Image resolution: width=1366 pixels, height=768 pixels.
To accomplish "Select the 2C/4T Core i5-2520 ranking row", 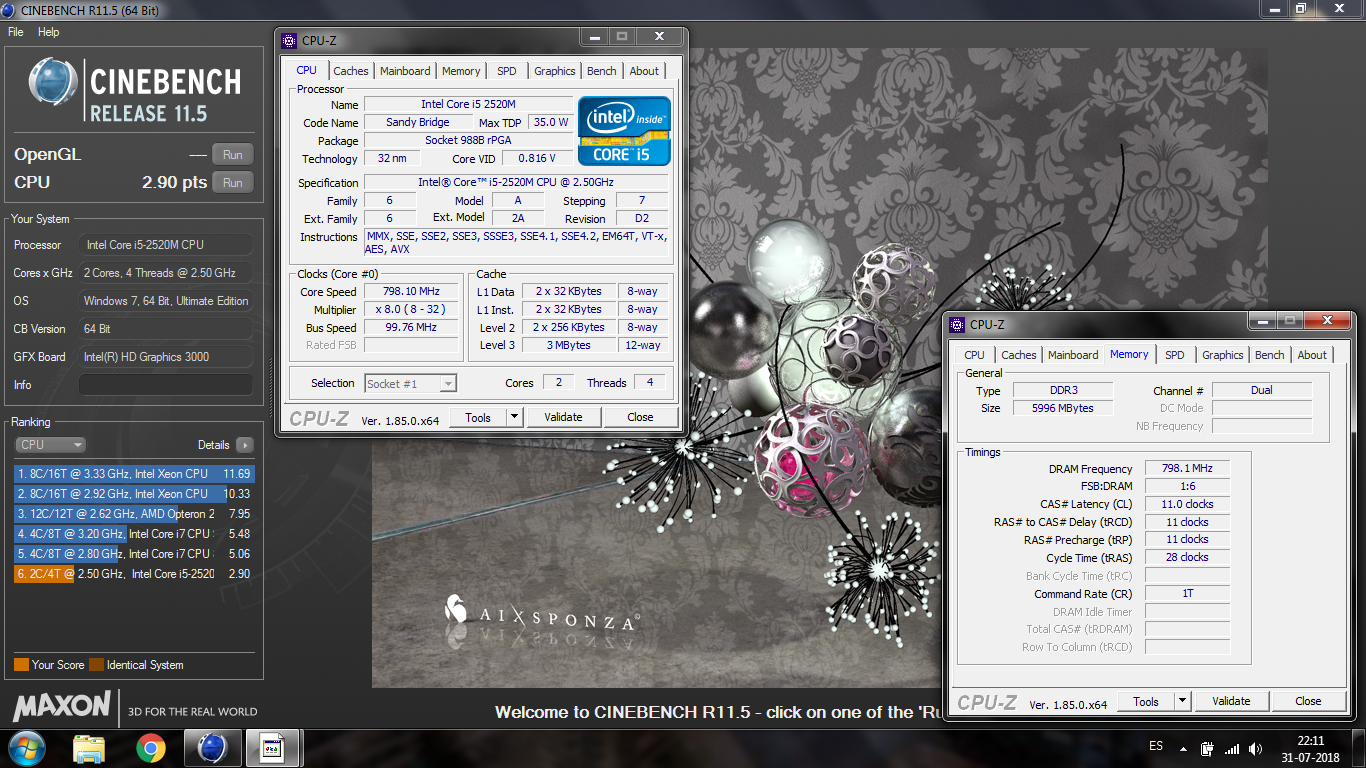I will coord(134,574).
